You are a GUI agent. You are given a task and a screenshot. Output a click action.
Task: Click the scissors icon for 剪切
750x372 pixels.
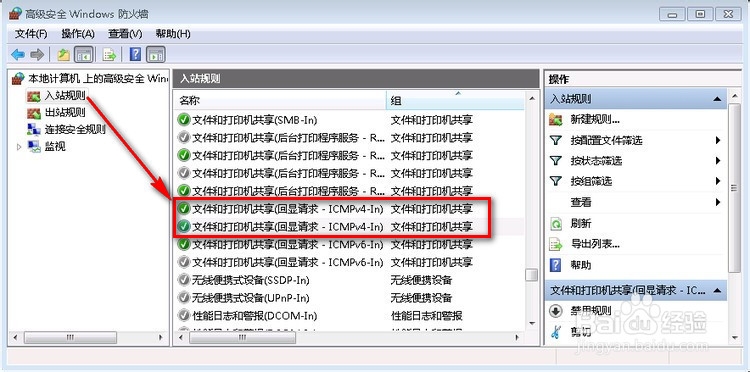point(555,332)
